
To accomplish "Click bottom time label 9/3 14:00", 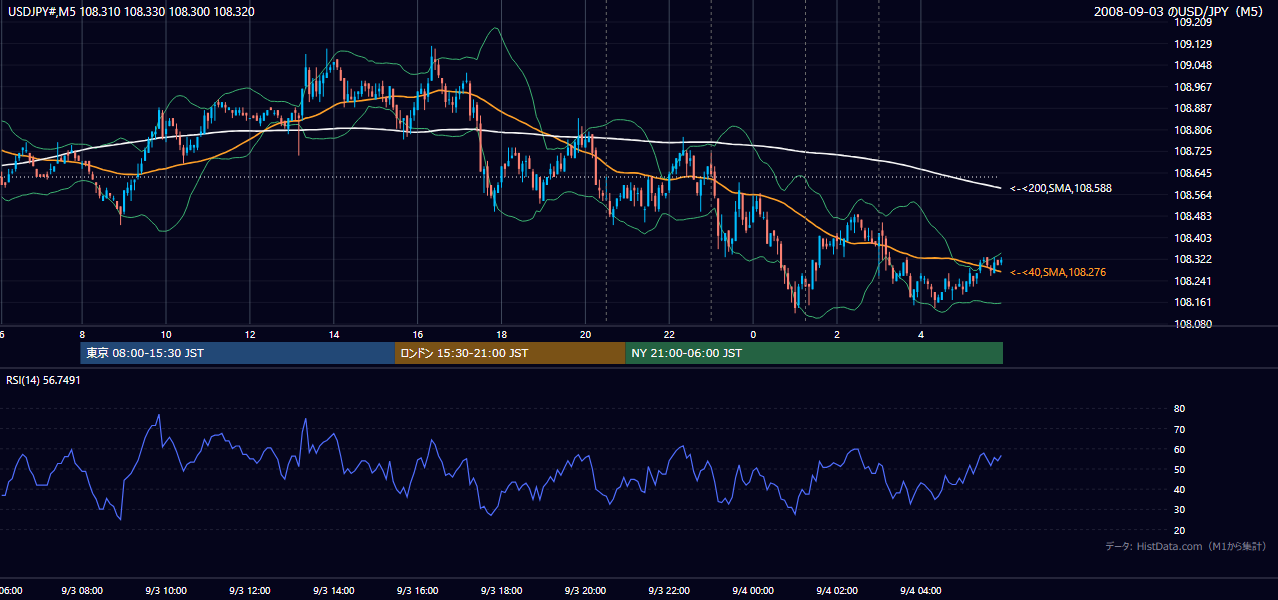I will [334, 591].
